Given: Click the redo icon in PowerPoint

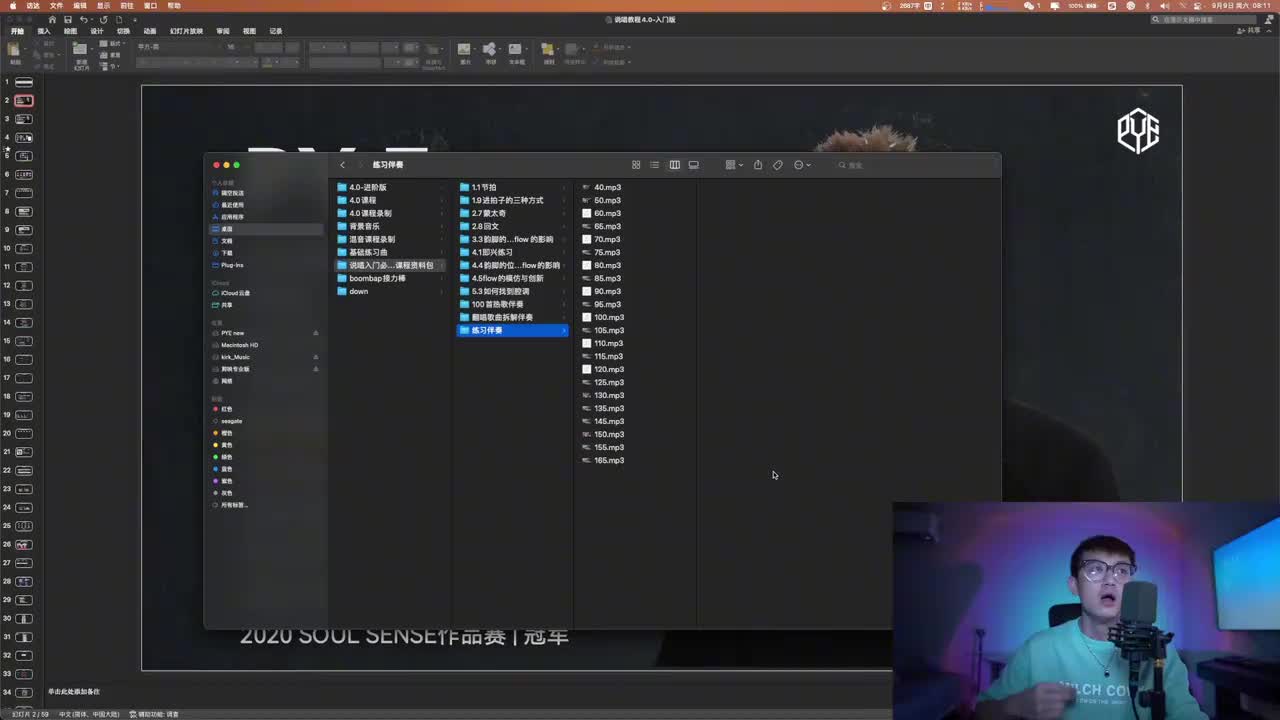Looking at the screenshot, I should pos(103,19).
